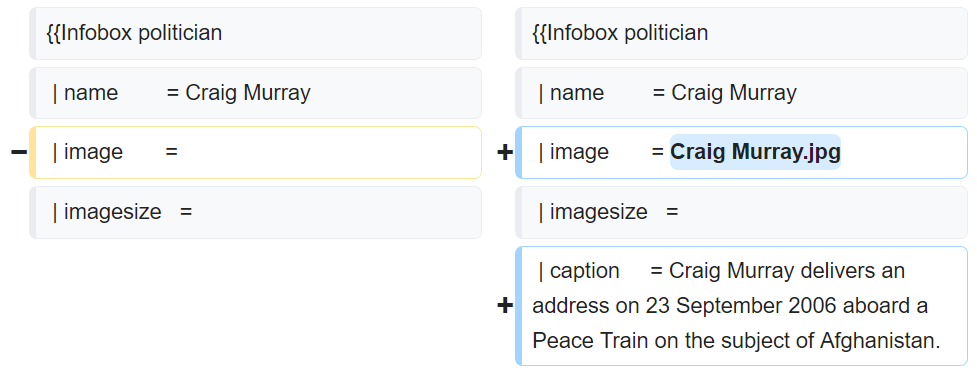977x373 pixels.
Task: Click the "| caption" parameter label
Action: click(579, 271)
